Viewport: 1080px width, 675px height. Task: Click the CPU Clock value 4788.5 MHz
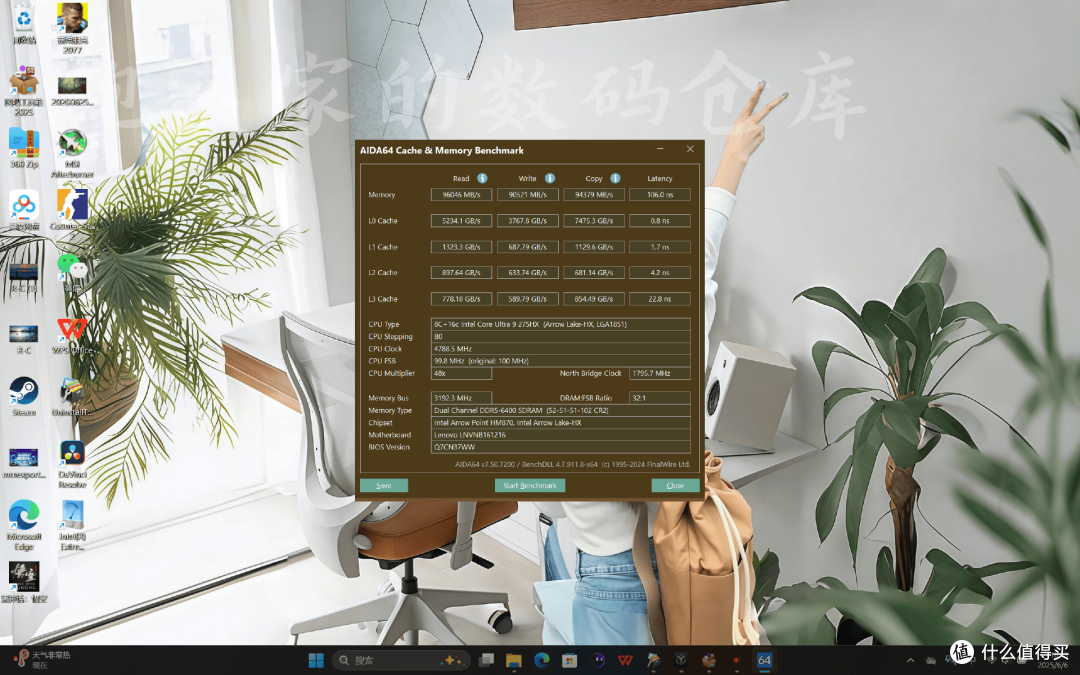point(561,349)
